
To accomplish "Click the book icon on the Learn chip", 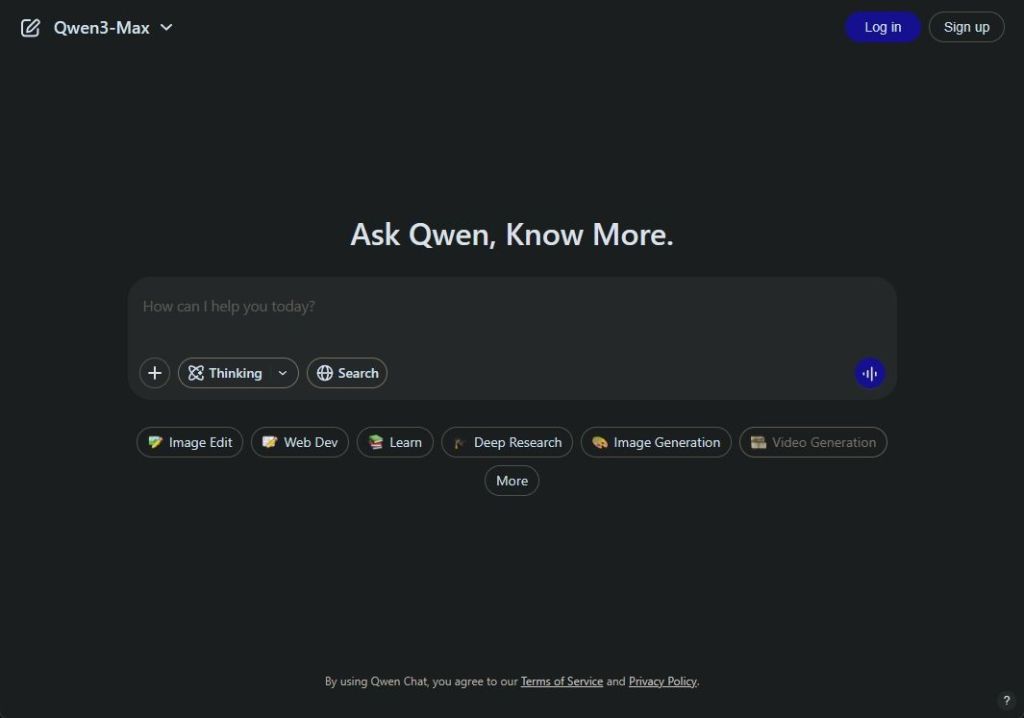I will coord(374,442).
